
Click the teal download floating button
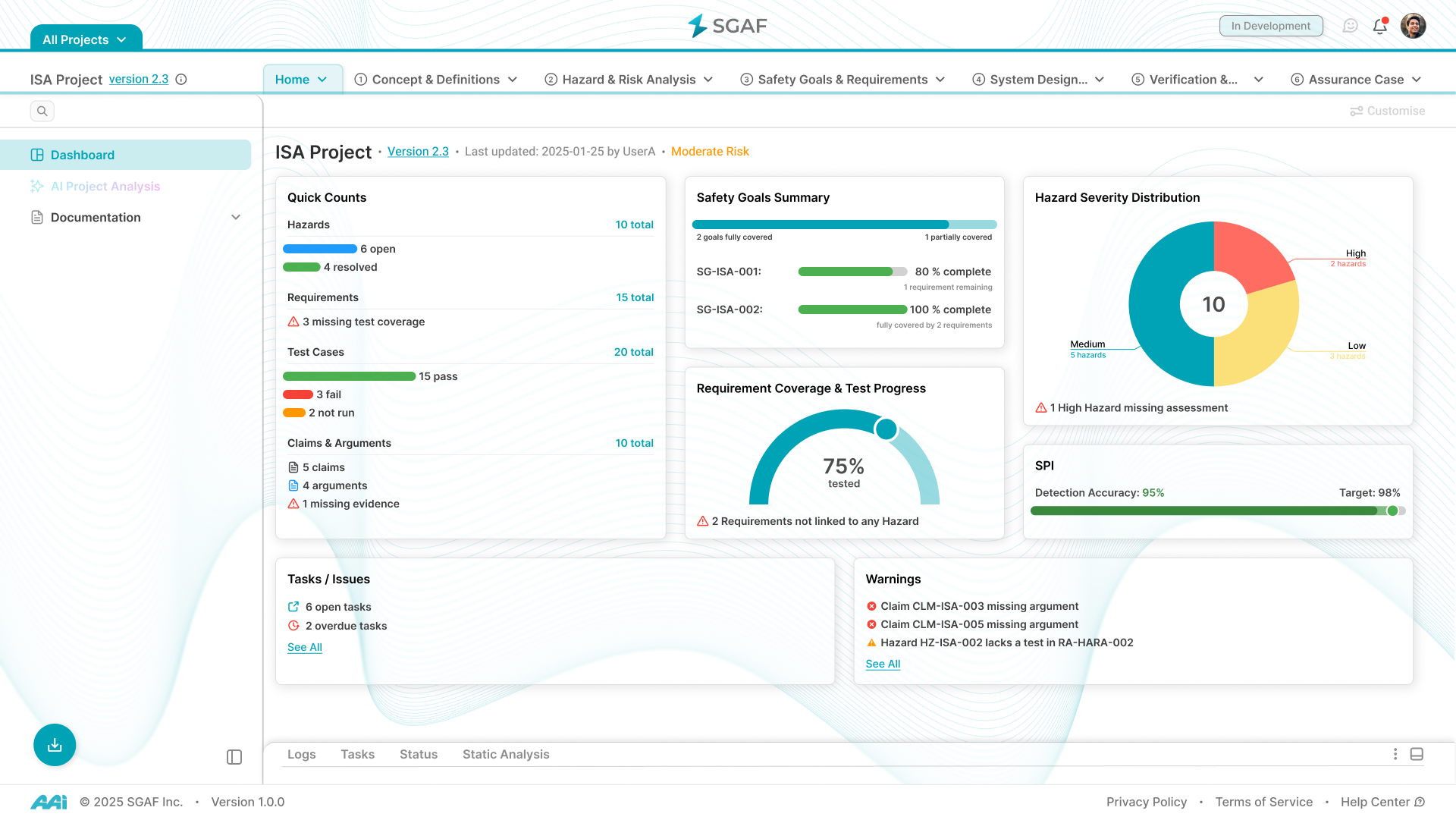click(55, 745)
